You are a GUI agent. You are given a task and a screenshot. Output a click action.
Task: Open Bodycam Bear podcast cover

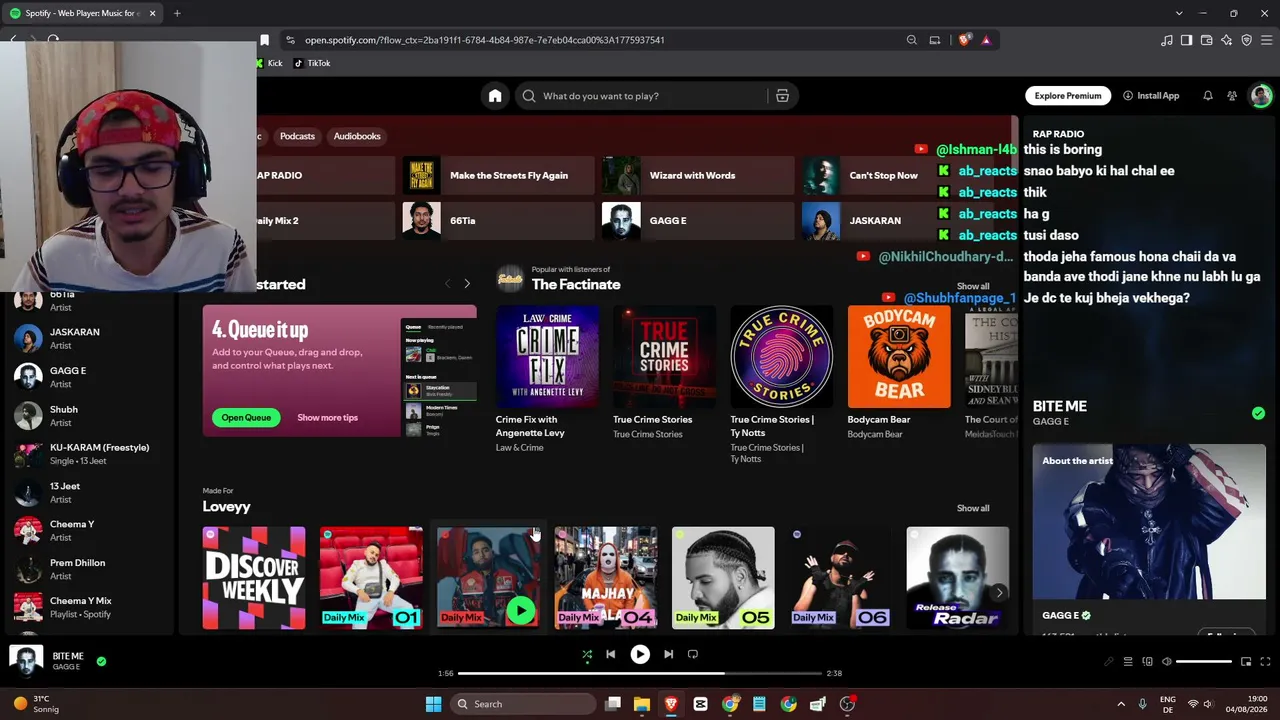coord(899,357)
